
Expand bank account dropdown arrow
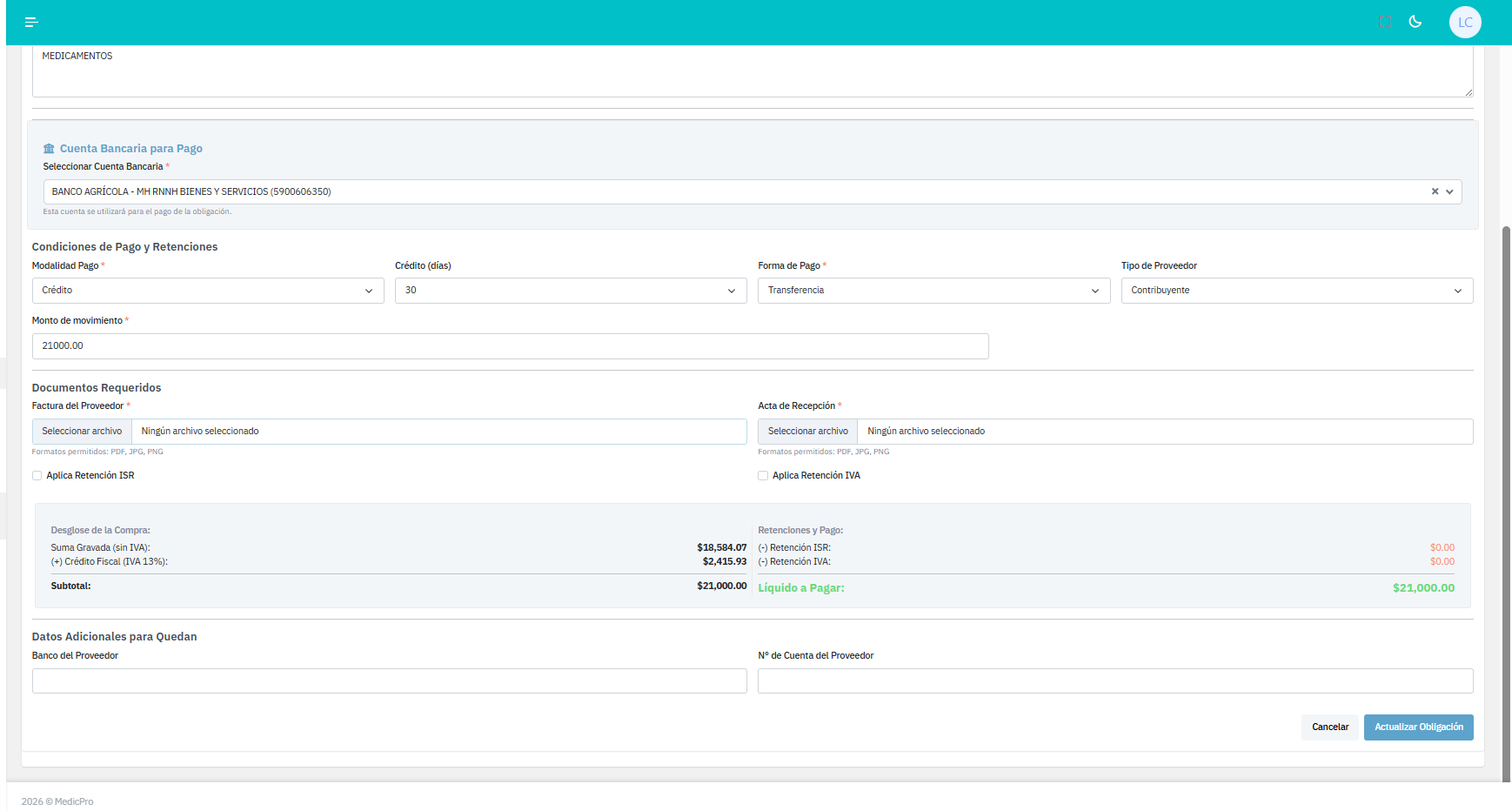click(1449, 191)
